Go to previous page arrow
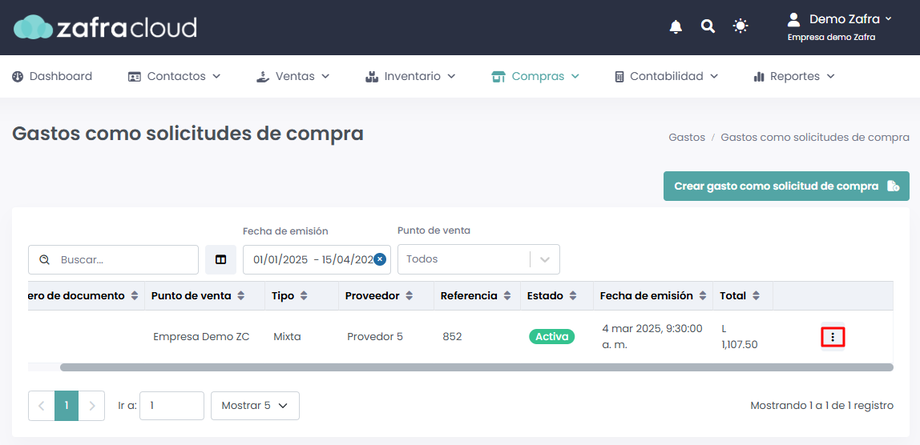920x445 pixels. (x=42, y=406)
